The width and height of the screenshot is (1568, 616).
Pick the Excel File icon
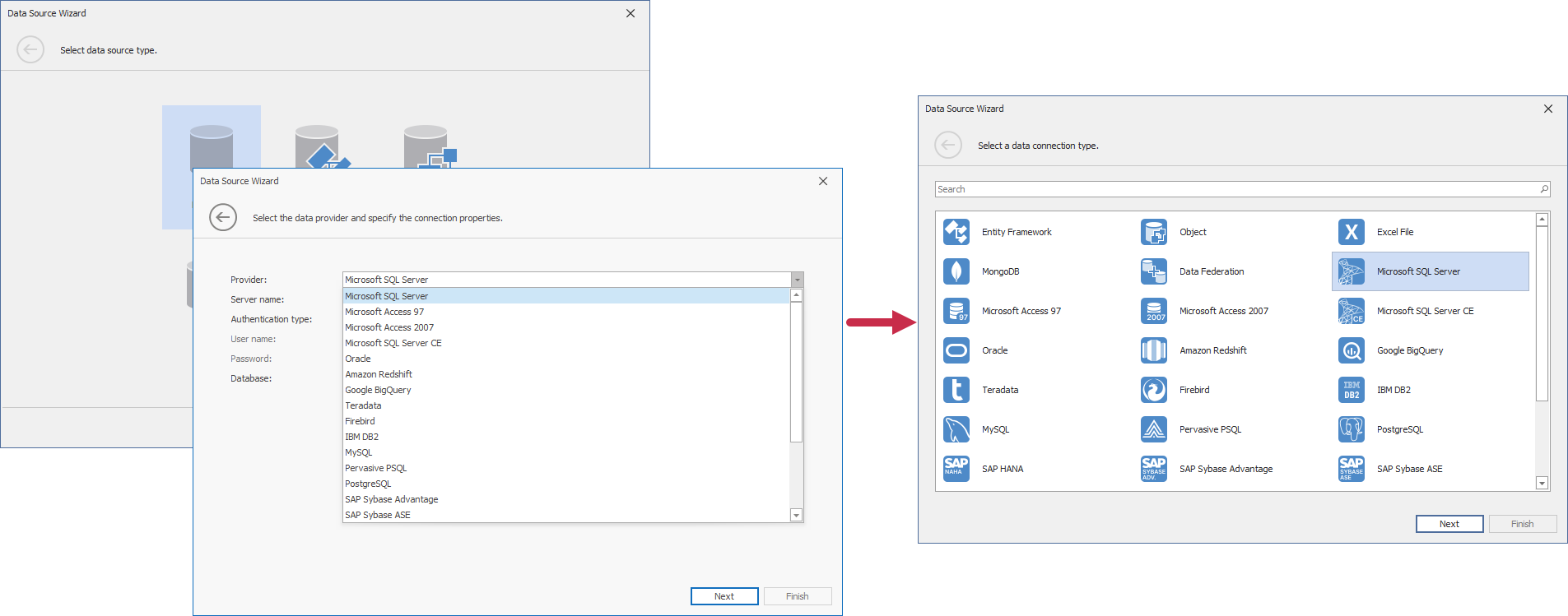(x=1351, y=232)
